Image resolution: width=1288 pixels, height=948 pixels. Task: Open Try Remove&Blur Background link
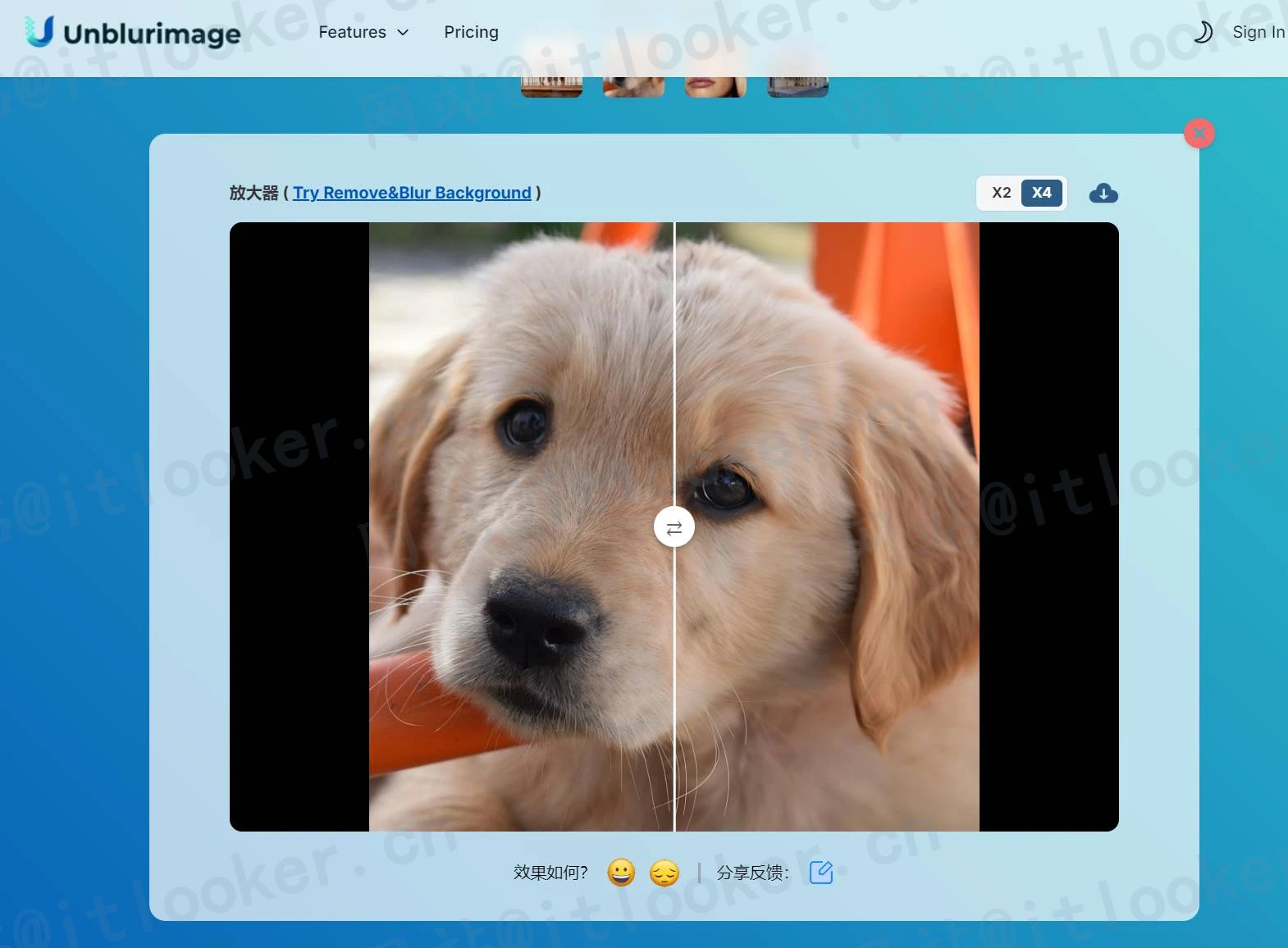412,193
